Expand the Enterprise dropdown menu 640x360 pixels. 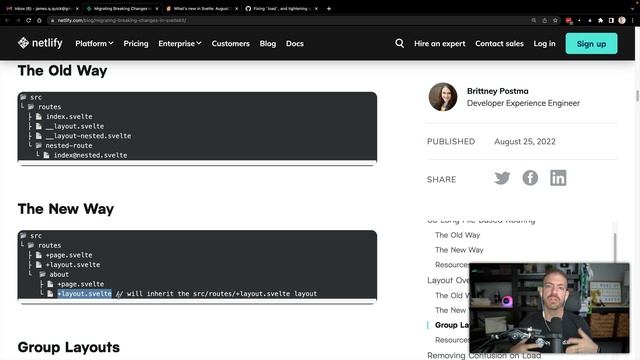coord(180,43)
